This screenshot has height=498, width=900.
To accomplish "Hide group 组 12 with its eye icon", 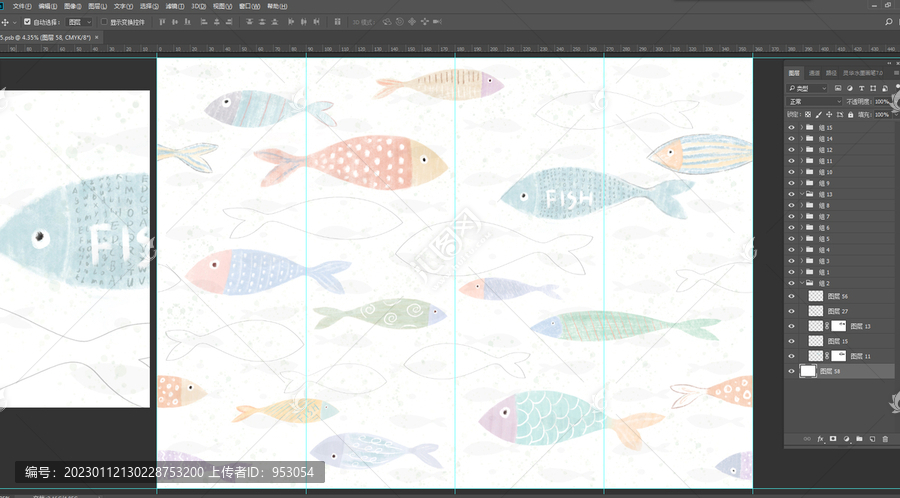I will point(792,150).
